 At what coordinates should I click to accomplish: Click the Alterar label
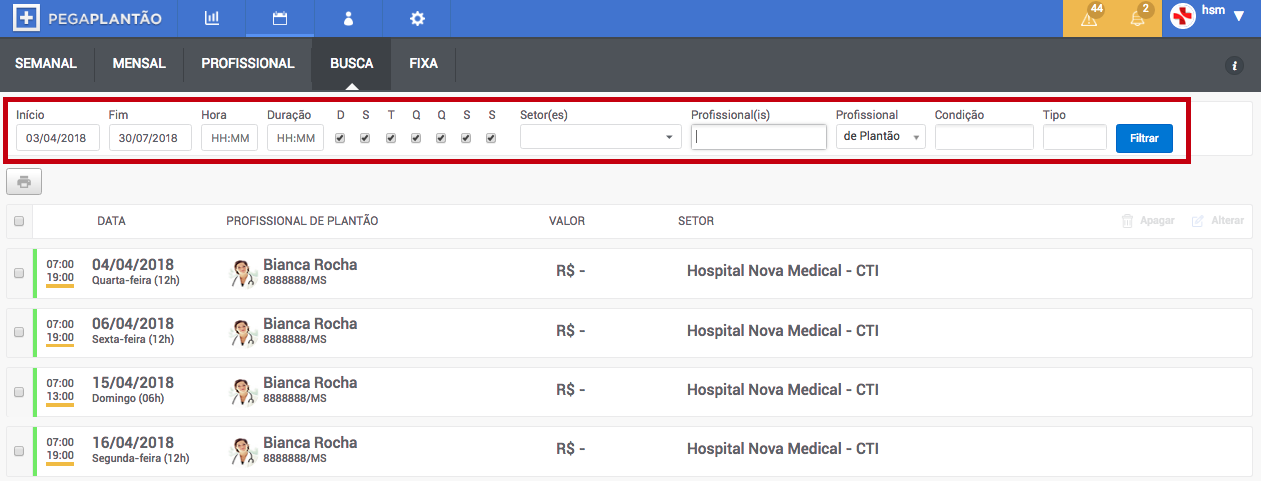pyautogui.click(x=1227, y=220)
